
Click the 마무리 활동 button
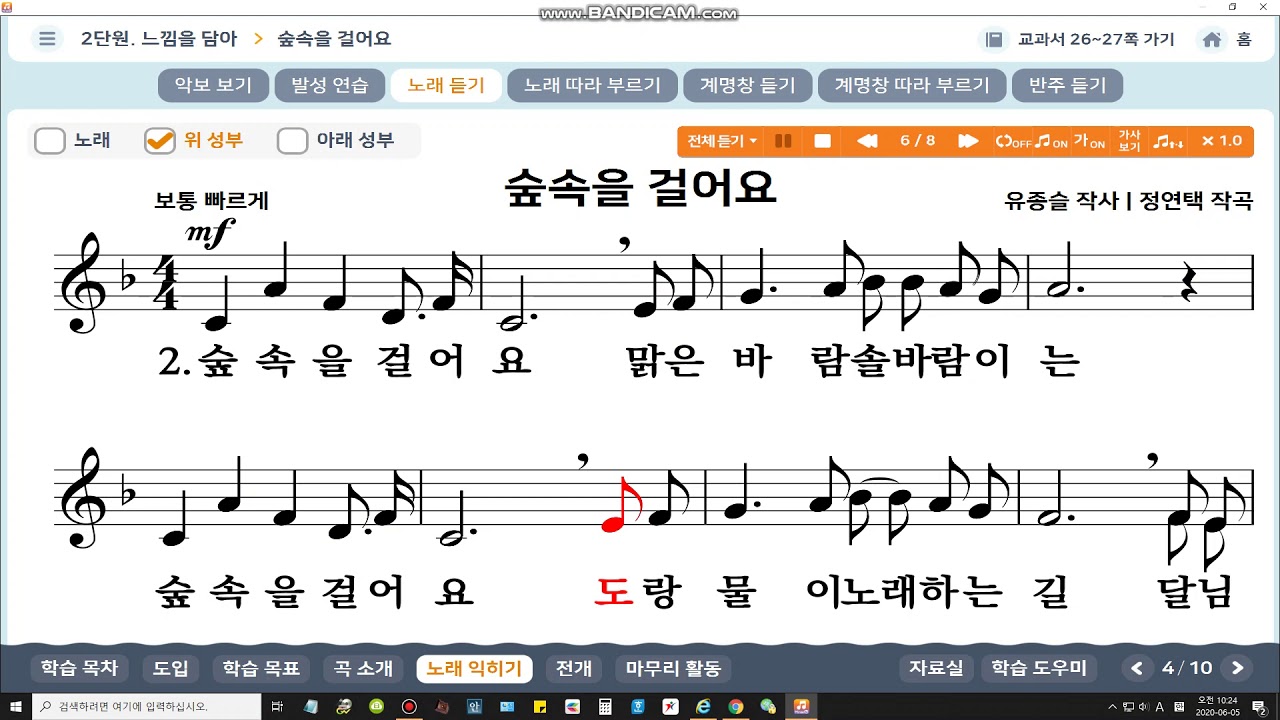(673, 668)
